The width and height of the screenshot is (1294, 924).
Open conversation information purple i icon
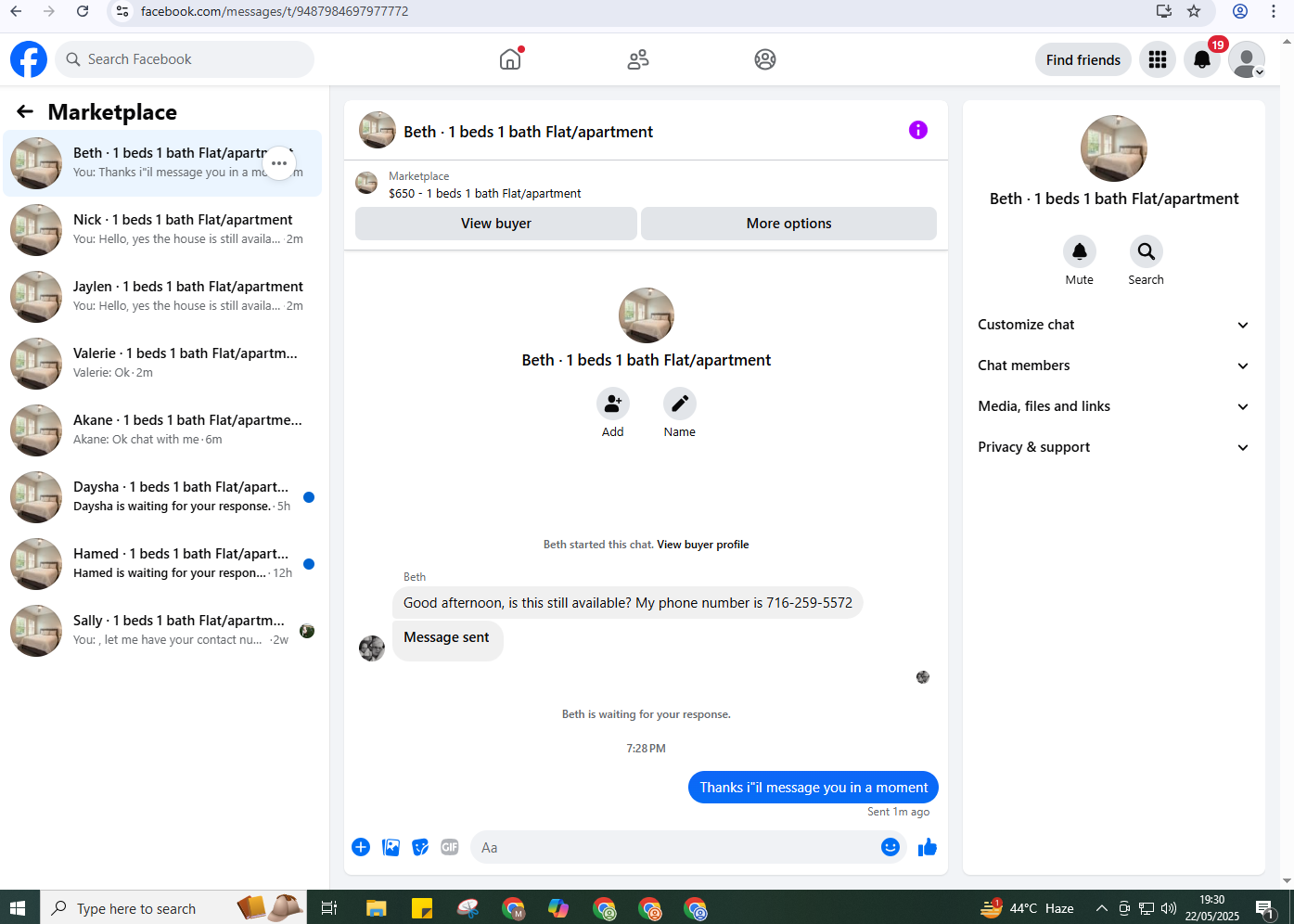pyautogui.click(x=918, y=130)
